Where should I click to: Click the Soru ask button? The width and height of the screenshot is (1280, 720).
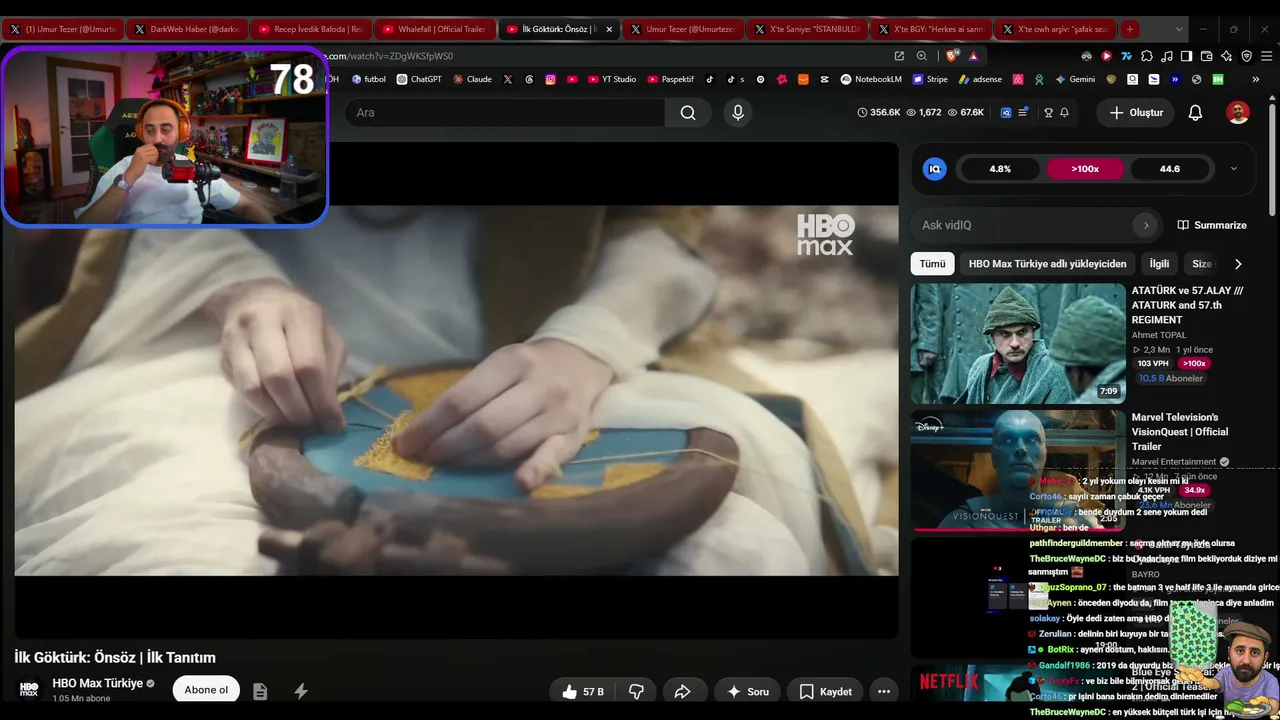[747, 691]
